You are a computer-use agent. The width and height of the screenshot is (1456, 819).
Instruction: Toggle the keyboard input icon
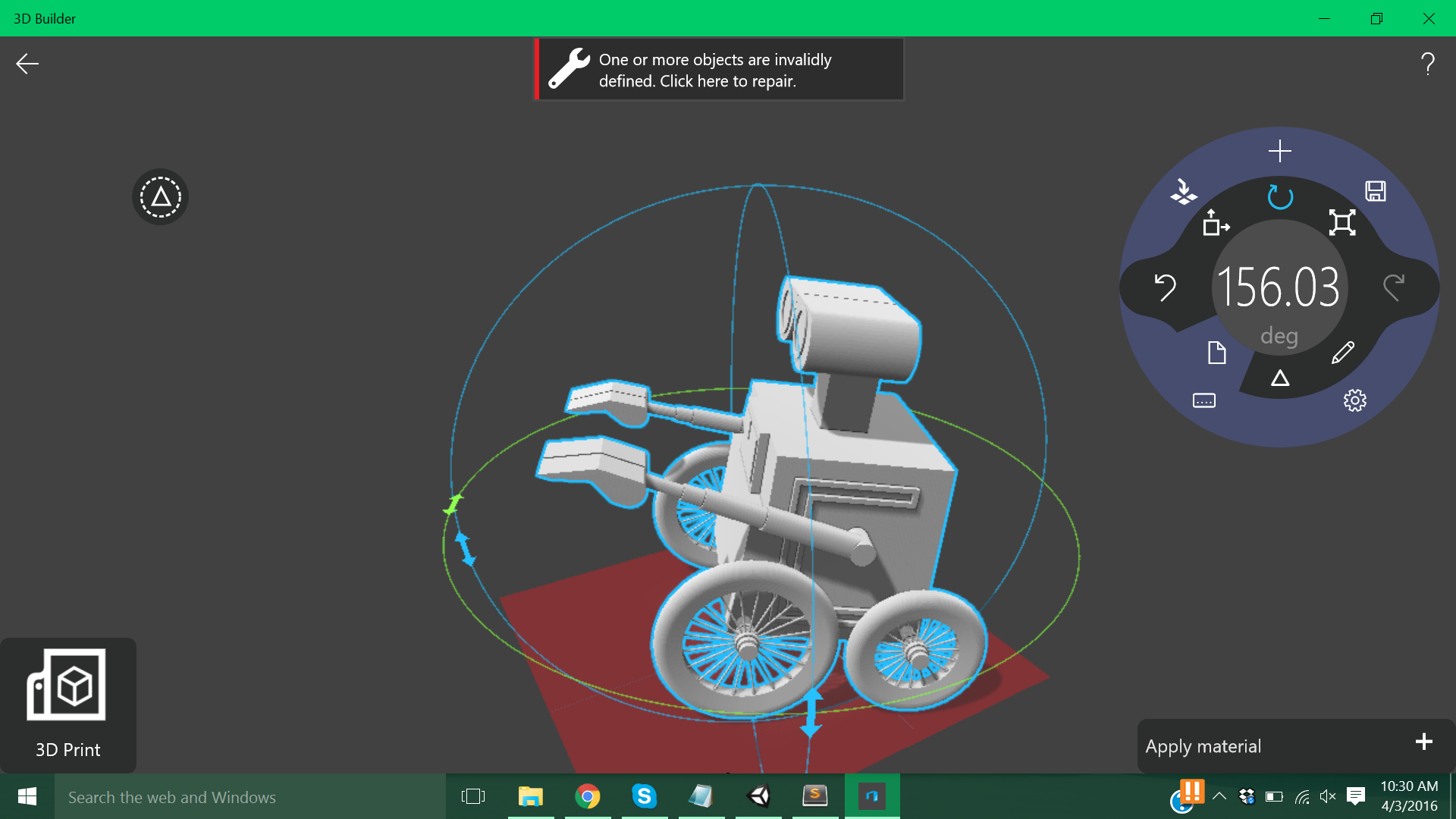1204,400
